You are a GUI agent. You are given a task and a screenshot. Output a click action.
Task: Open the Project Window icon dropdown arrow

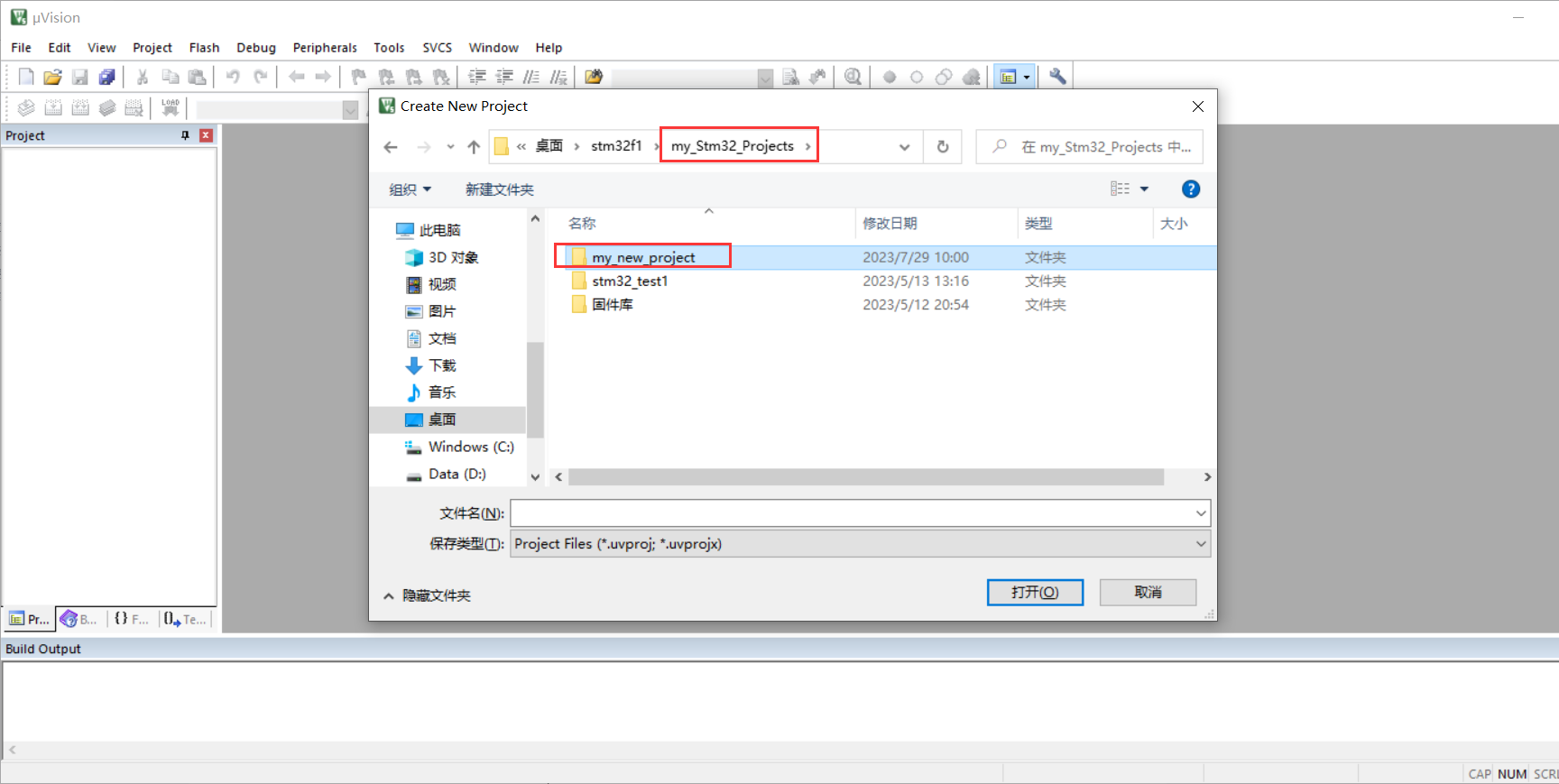[1027, 78]
